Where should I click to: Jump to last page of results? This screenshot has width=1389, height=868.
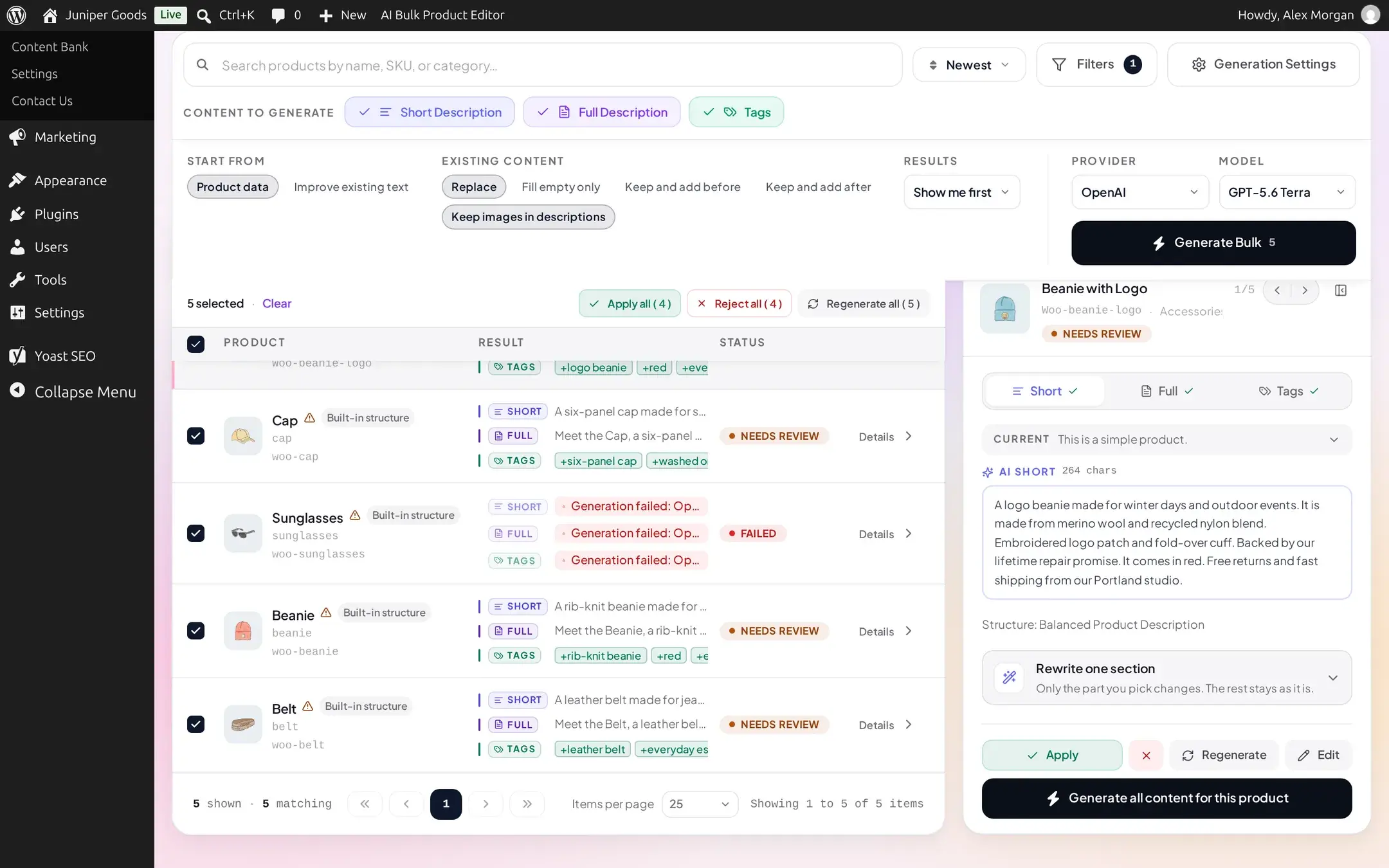pos(527,804)
